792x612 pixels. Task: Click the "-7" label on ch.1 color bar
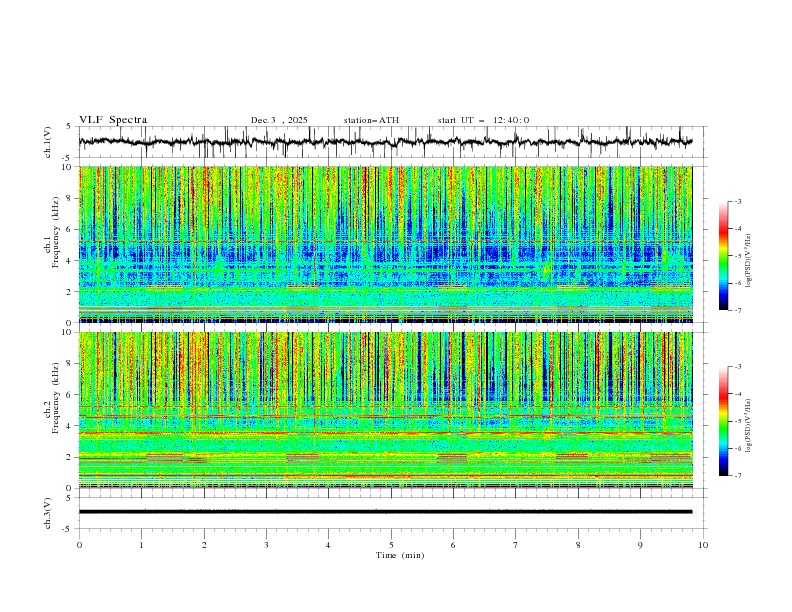(738, 310)
